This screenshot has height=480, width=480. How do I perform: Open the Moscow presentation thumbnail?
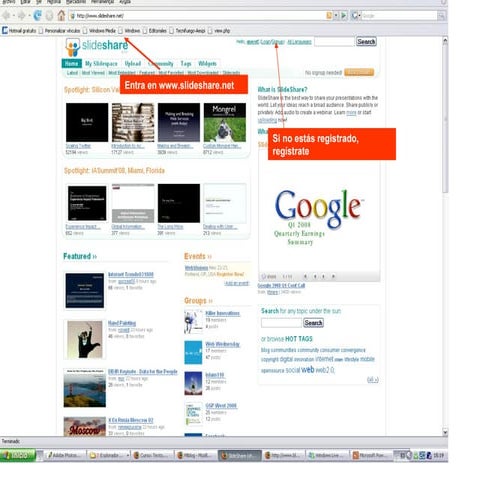[x=85, y=427]
